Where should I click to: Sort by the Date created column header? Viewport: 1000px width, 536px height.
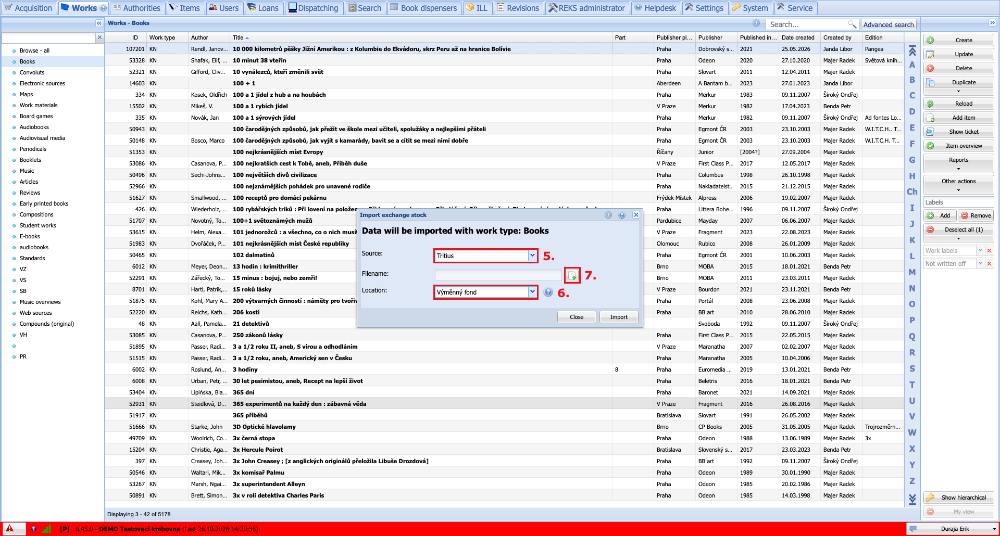click(x=799, y=38)
